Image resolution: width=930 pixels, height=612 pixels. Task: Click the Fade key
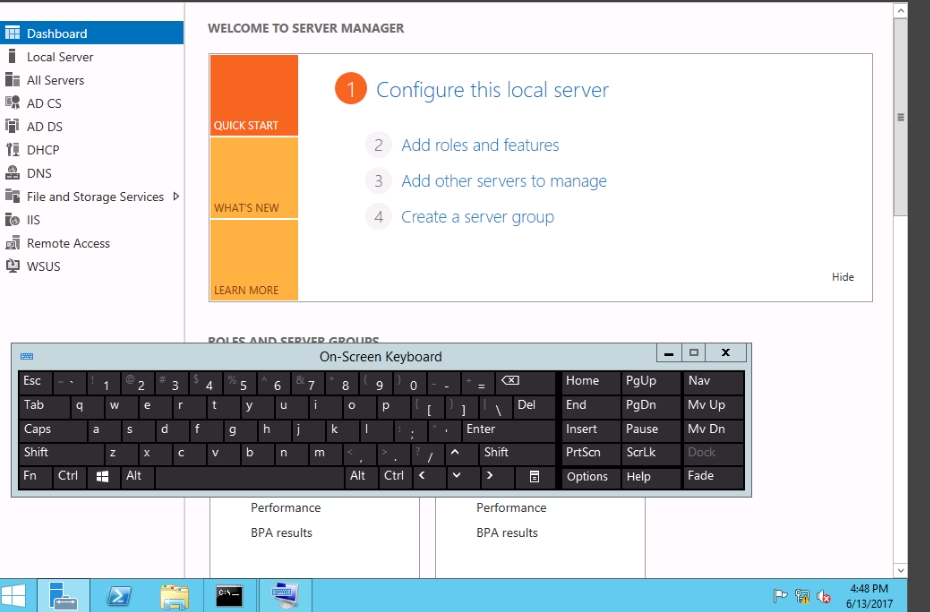click(714, 477)
